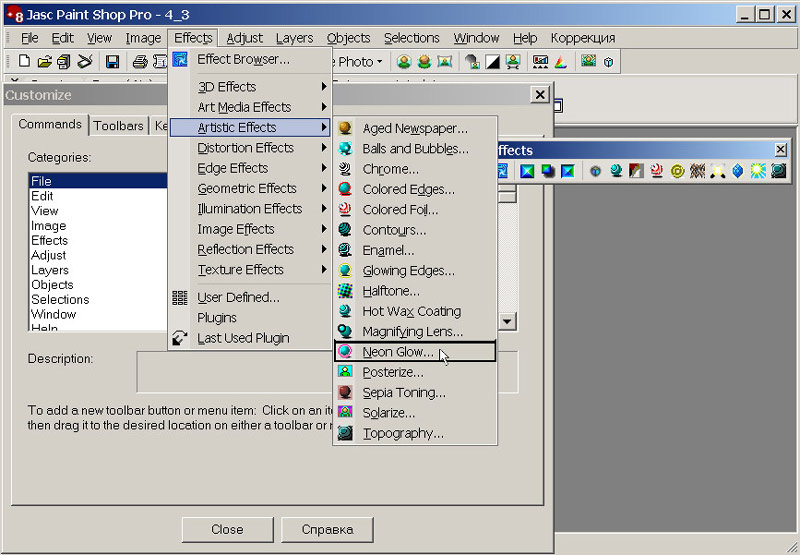Click the Справка help button

[327, 529]
